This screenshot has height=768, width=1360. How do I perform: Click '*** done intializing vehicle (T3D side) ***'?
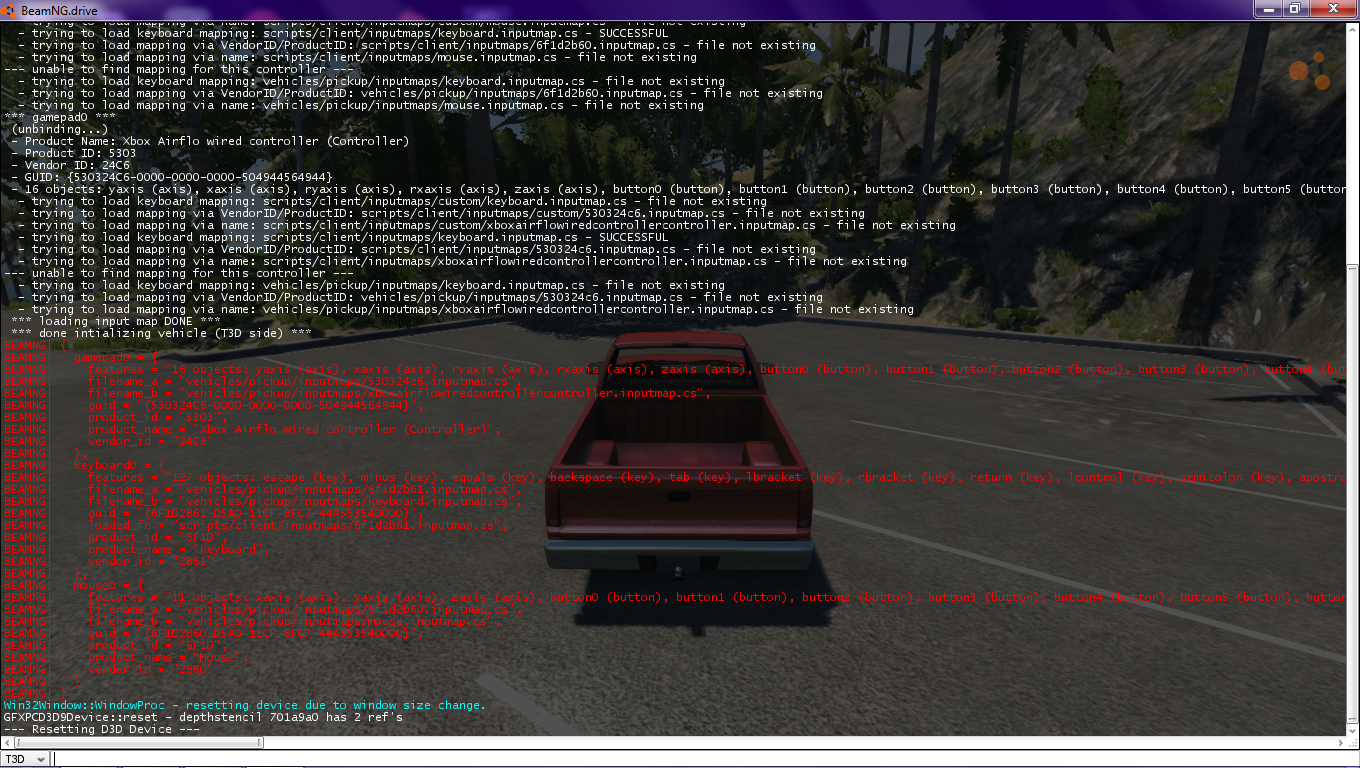click(x=161, y=333)
